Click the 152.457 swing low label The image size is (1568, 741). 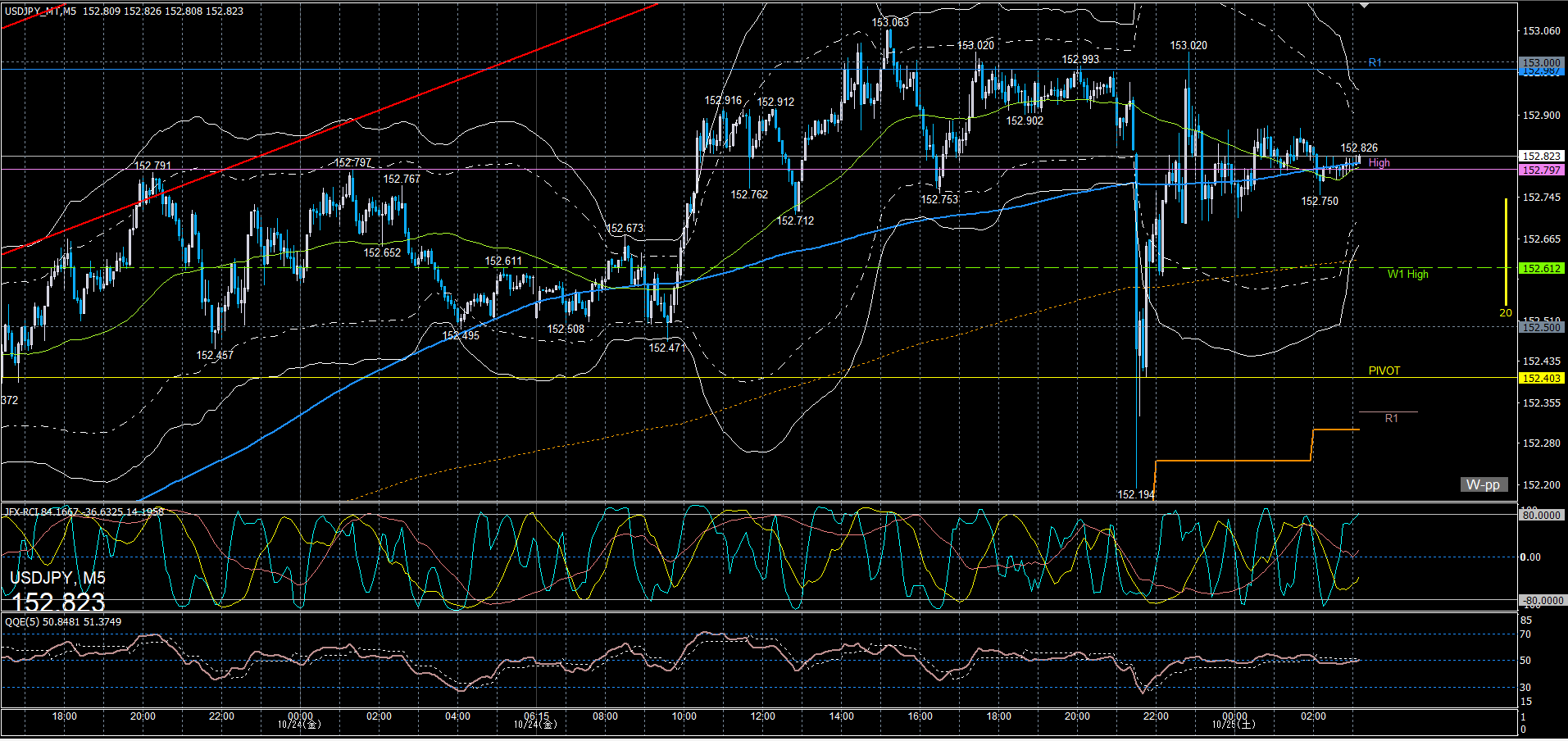215,355
